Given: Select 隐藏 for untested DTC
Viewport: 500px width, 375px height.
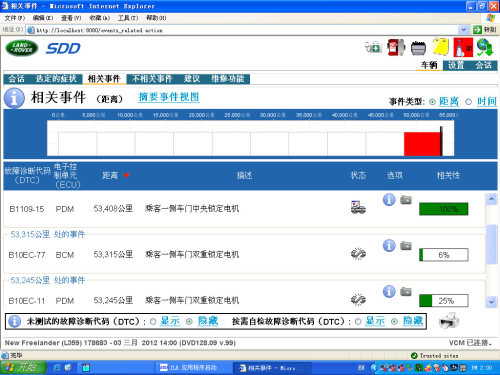Looking at the screenshot, I should tap(189, 322).
